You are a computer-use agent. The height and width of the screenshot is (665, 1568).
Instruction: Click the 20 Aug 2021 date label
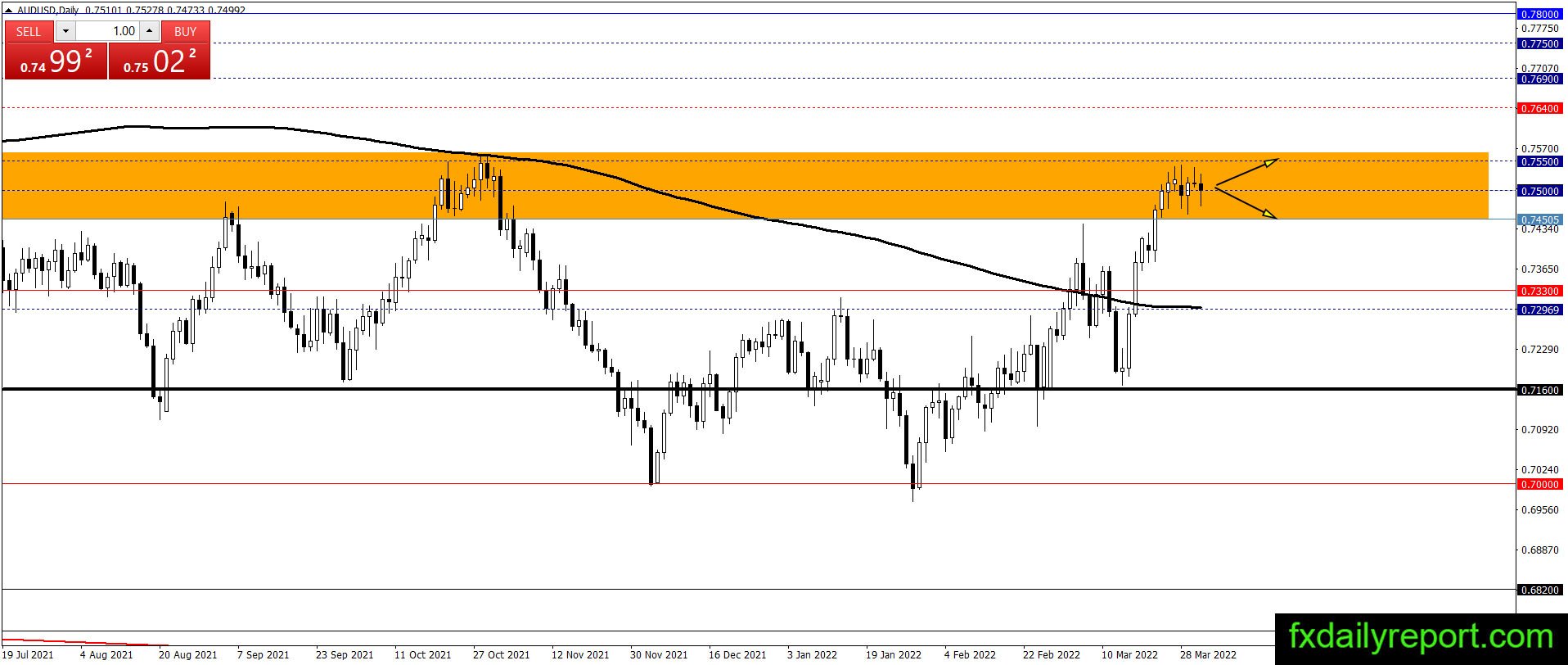[188, 654]
